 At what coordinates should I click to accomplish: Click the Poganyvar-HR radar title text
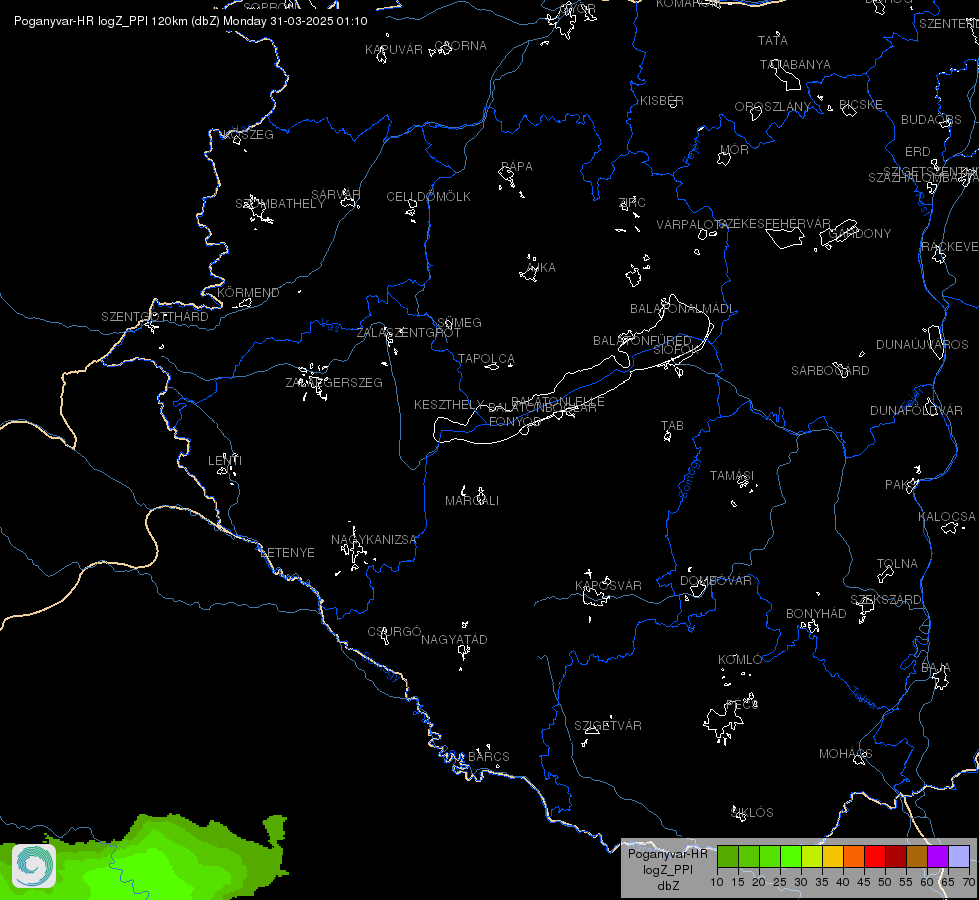click(190, 21)
